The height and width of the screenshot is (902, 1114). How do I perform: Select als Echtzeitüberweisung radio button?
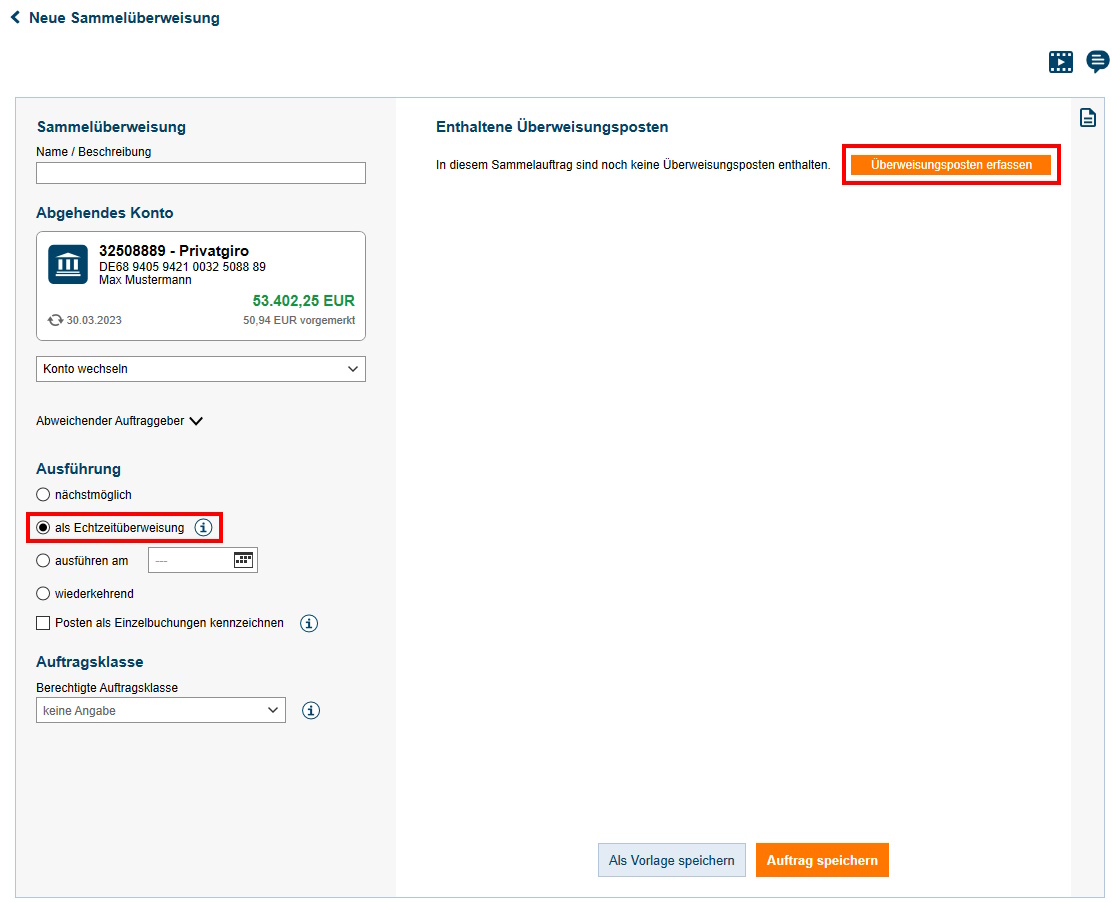[x=43, y=528]
